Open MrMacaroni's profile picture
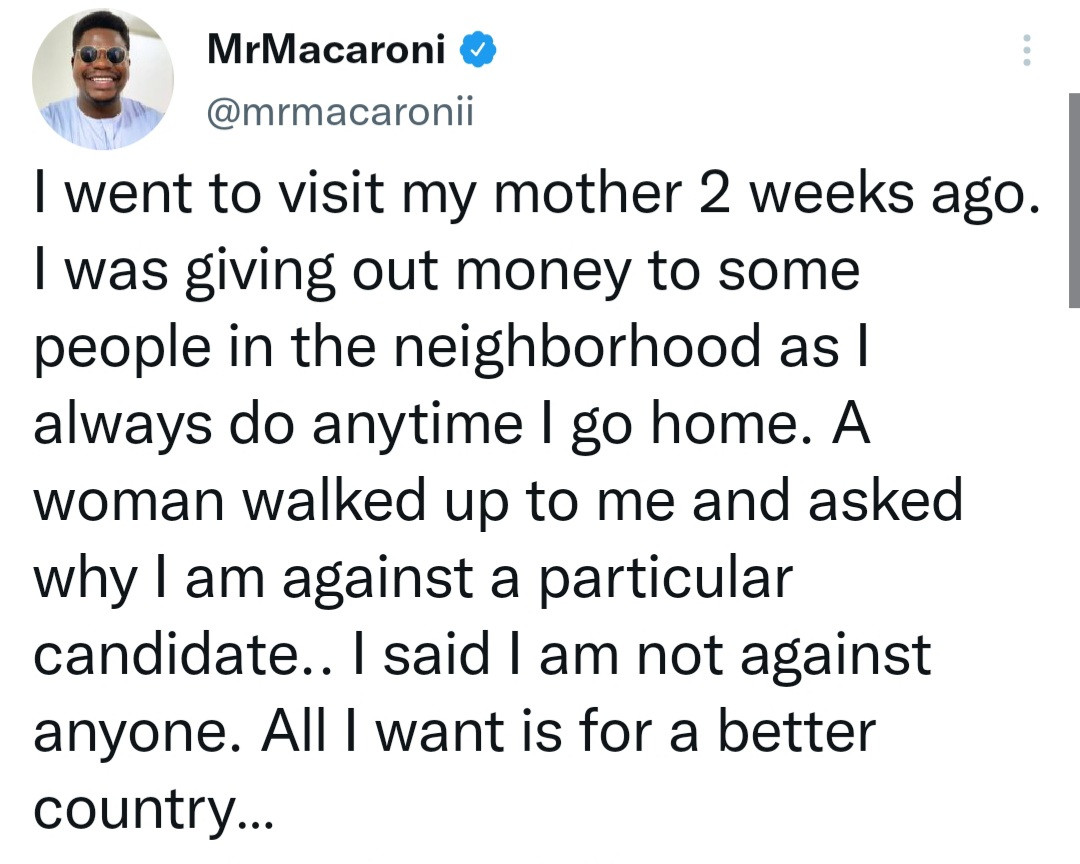Screen dimensions: 1080x864 click(x=103, y=80)
